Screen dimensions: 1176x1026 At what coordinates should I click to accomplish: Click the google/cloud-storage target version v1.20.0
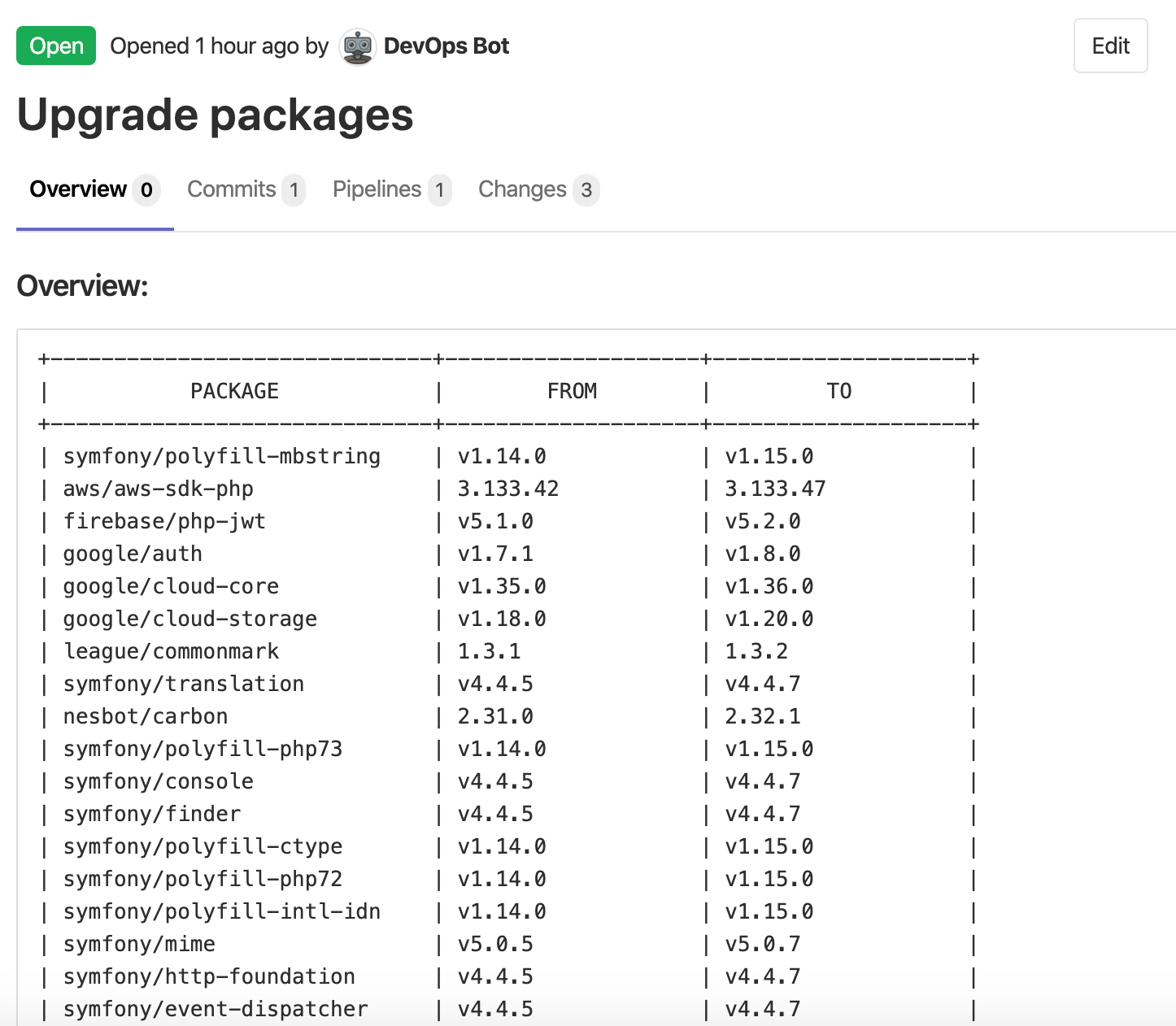pyautogui.click(x=769, y=619)
